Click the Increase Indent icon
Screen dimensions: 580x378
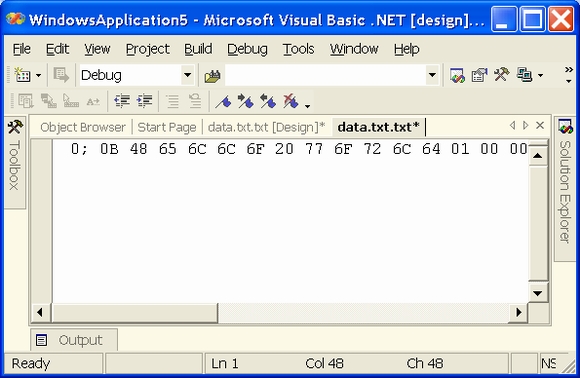(x=145, y=101)
